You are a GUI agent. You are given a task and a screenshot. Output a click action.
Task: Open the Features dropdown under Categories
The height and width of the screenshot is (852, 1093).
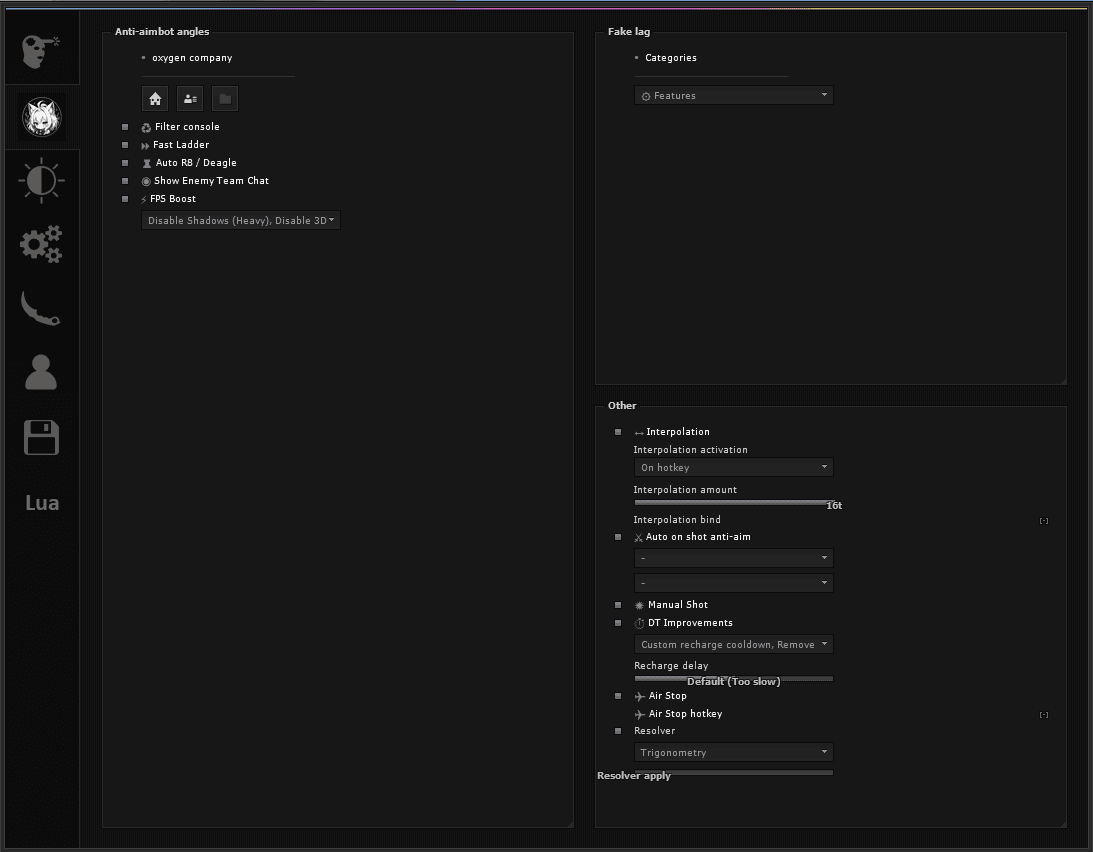(733, 96)
